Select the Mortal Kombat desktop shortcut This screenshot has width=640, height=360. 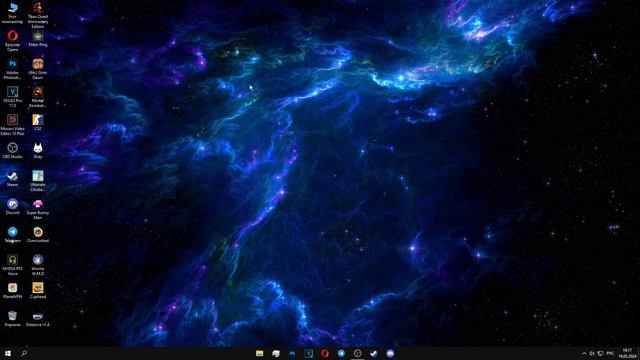tap(38, 97)
